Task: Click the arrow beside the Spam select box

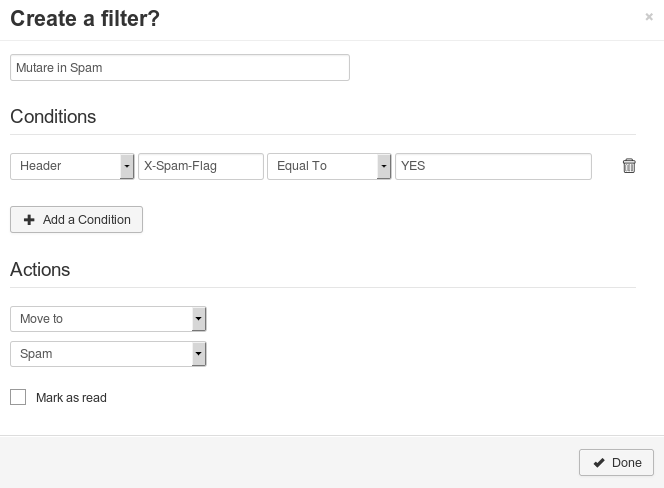Action: 199,354
